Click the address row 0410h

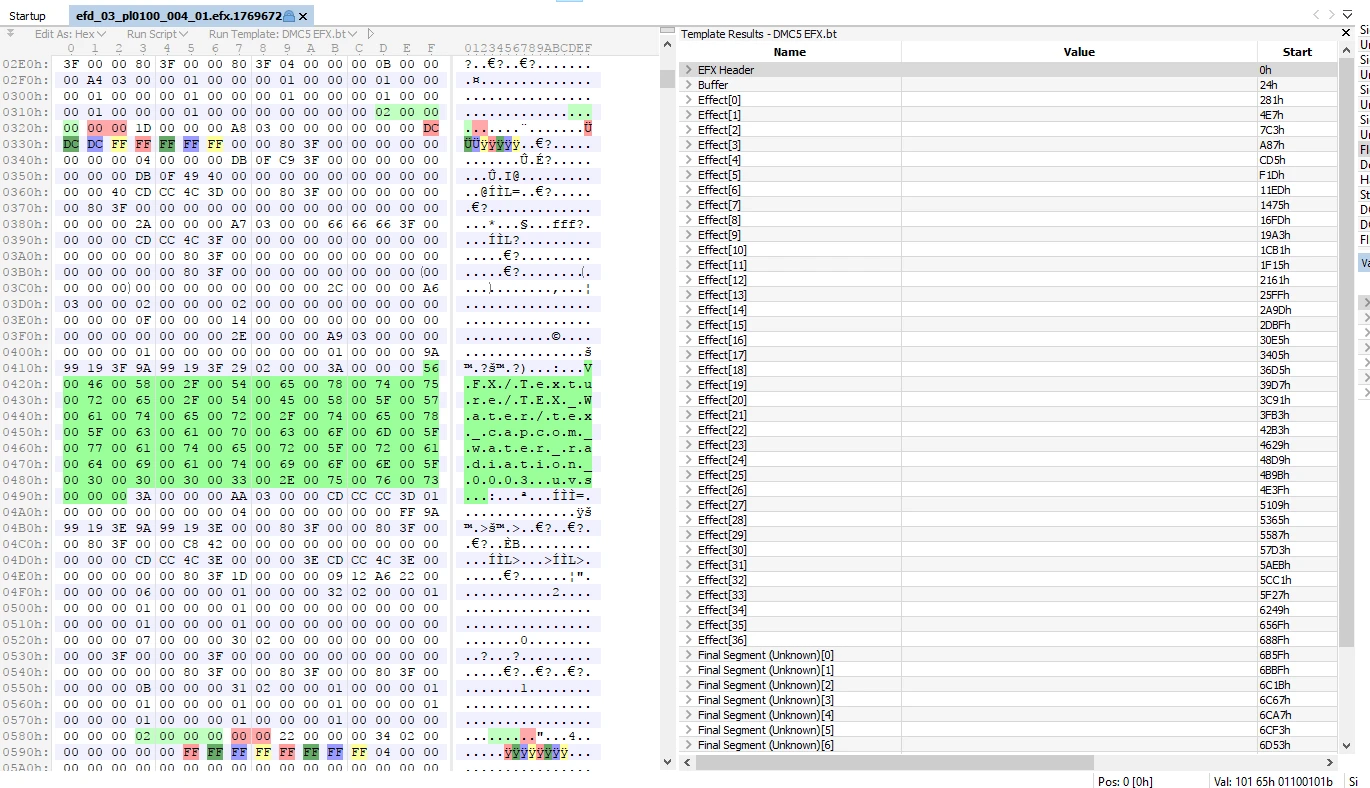click(24, 368)
